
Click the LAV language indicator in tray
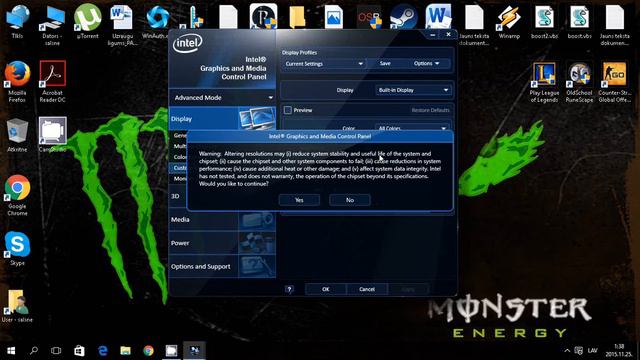tap(593, 351)
